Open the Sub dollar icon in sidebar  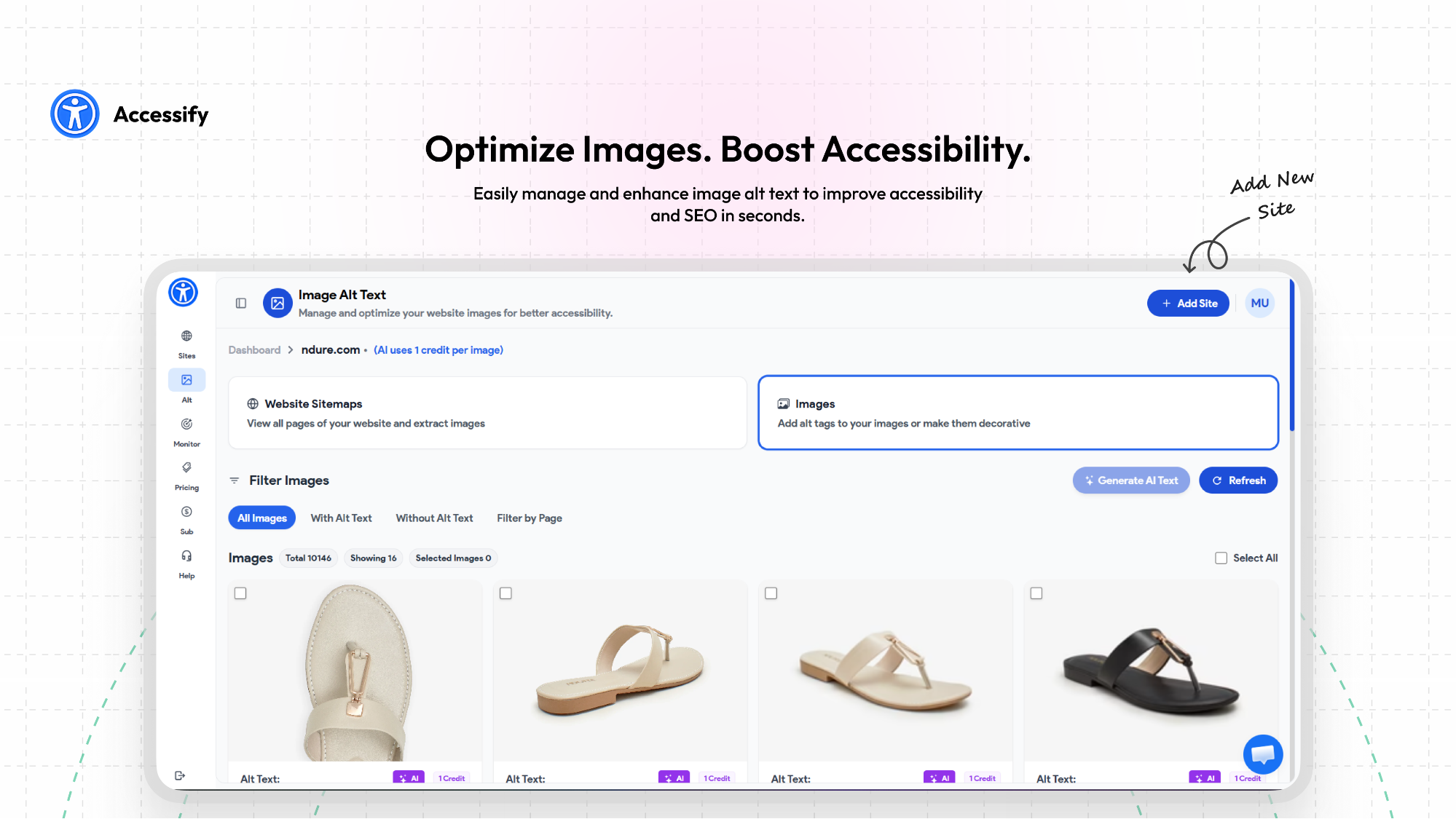186,513
